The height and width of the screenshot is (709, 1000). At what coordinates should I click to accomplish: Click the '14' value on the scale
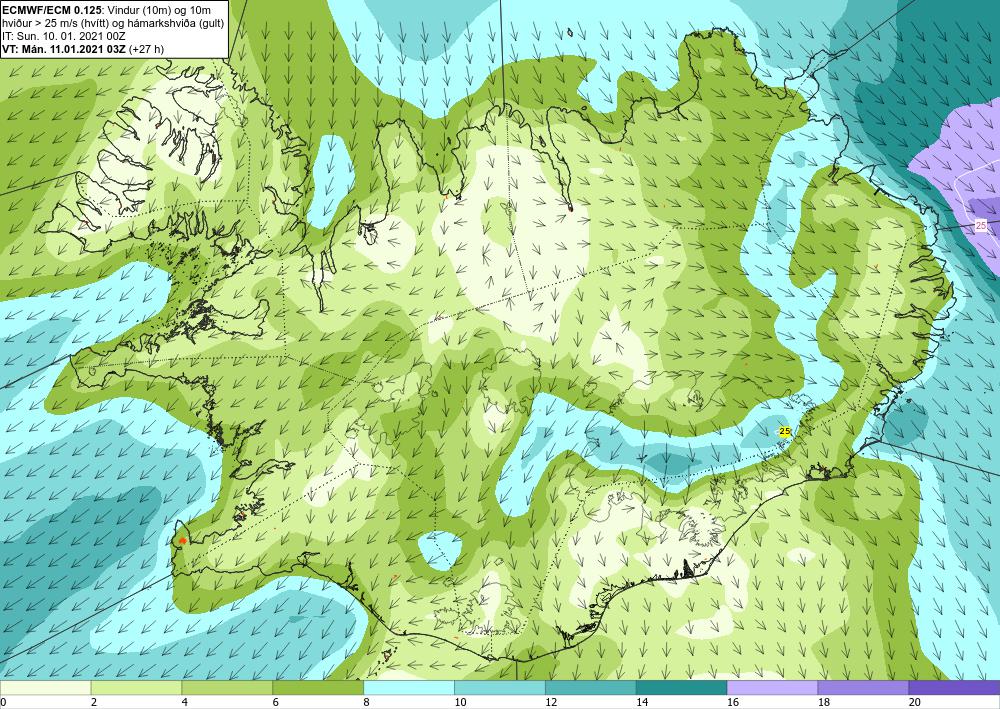(x=642, y=703)
